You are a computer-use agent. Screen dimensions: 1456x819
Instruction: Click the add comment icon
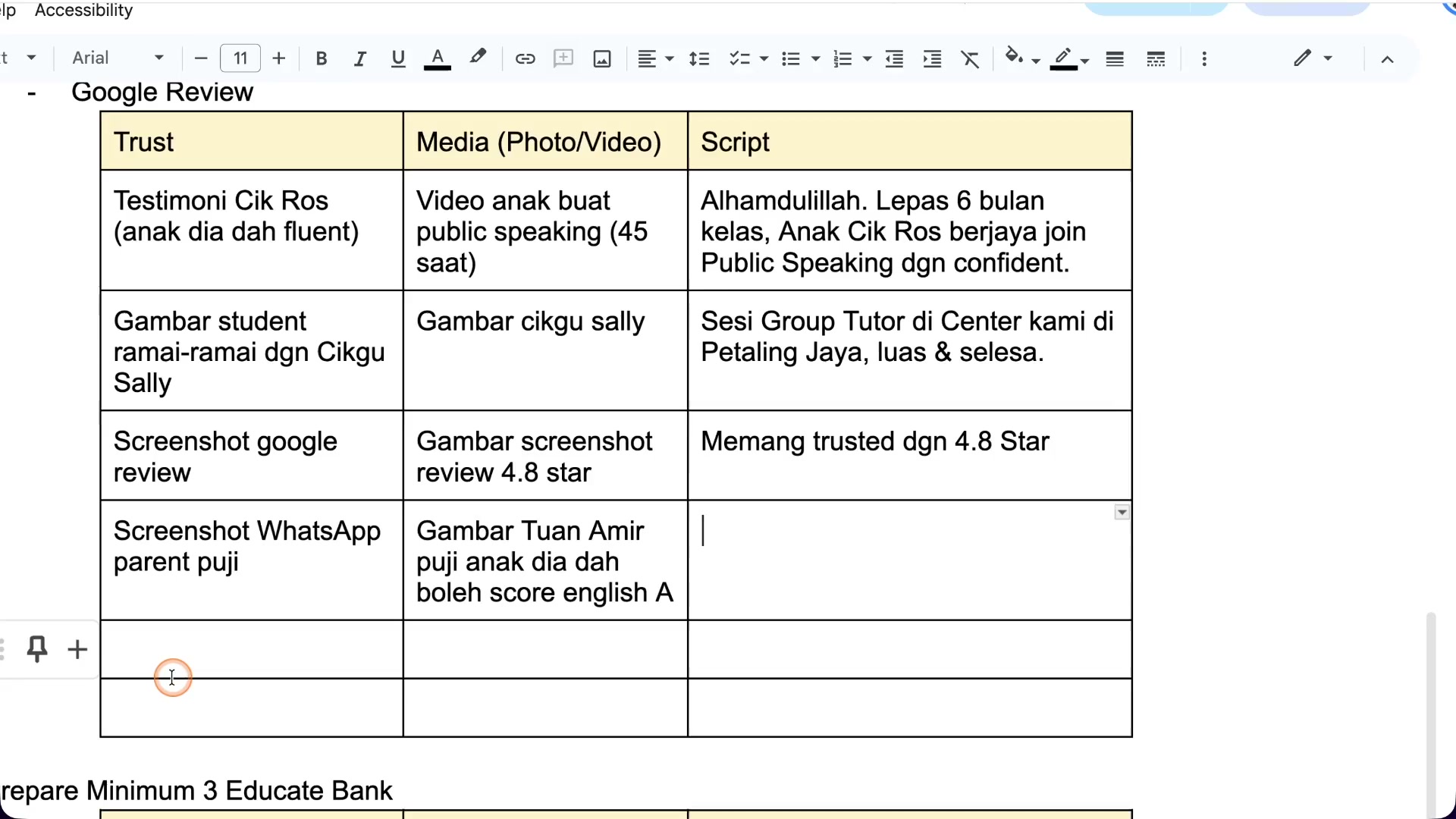[x=563, y=58]
